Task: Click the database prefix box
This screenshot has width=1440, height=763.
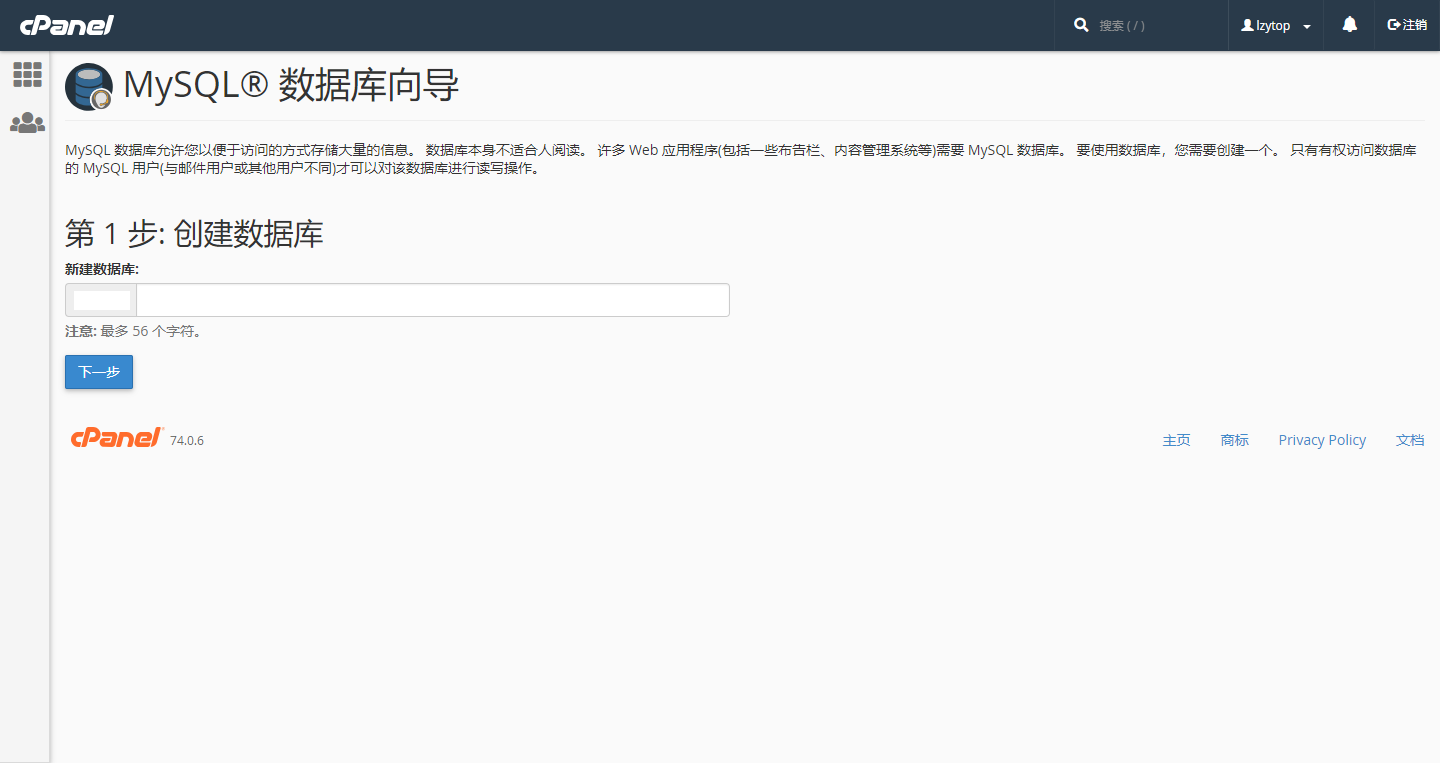Action: click(101, 300)
